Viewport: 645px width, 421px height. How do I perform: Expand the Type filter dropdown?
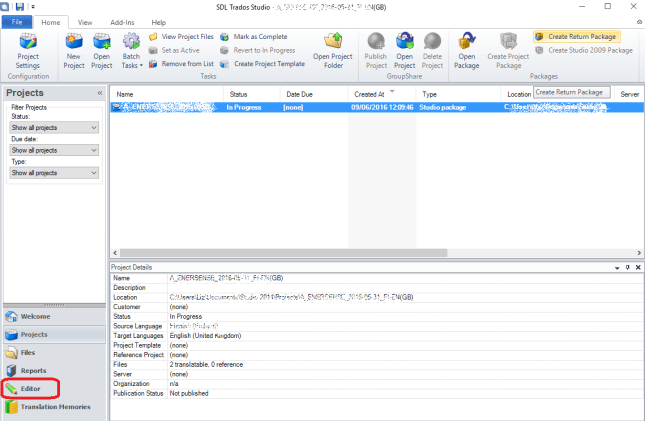point(53,172)
